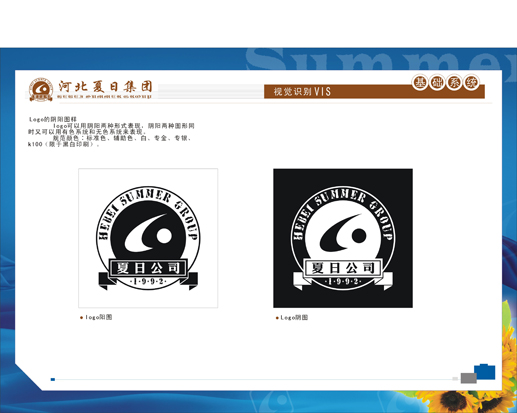Click the line containing k100 in the description
The image size is (517, 413).
(63, 144)
